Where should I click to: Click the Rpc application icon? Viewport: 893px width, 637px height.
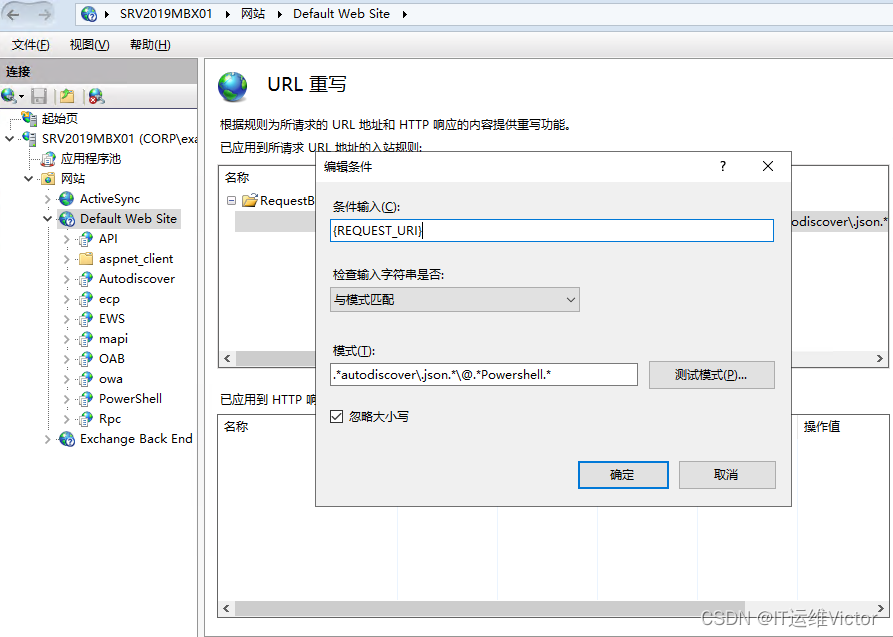86,419
